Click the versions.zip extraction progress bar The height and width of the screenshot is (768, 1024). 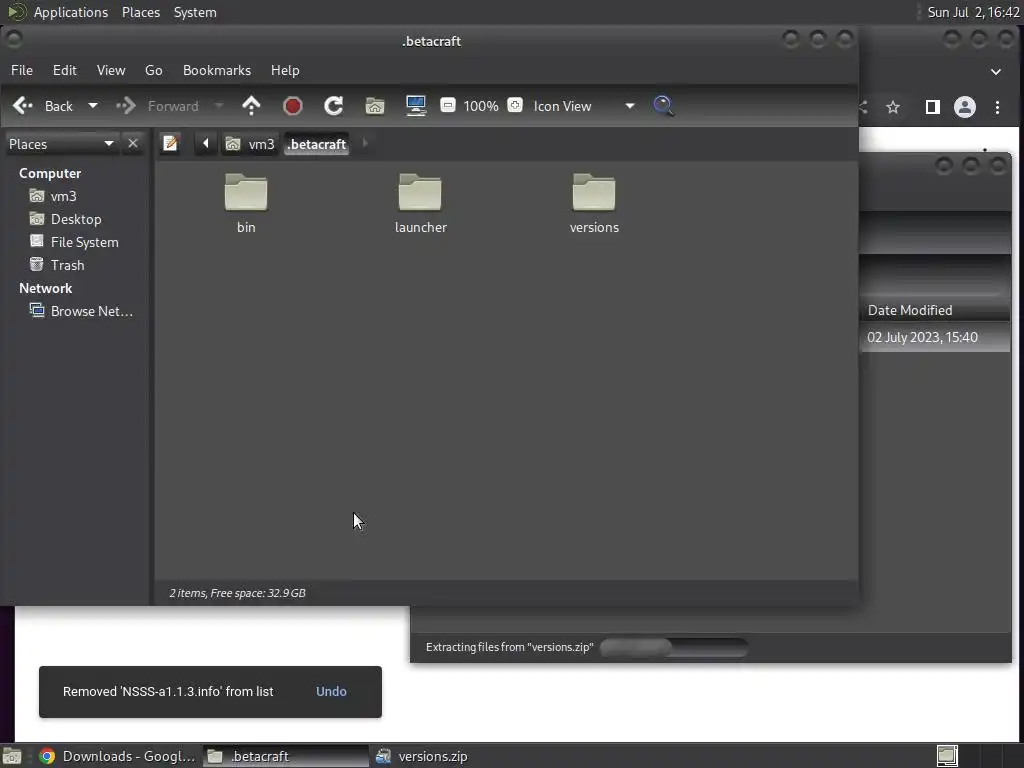[674, 647]
